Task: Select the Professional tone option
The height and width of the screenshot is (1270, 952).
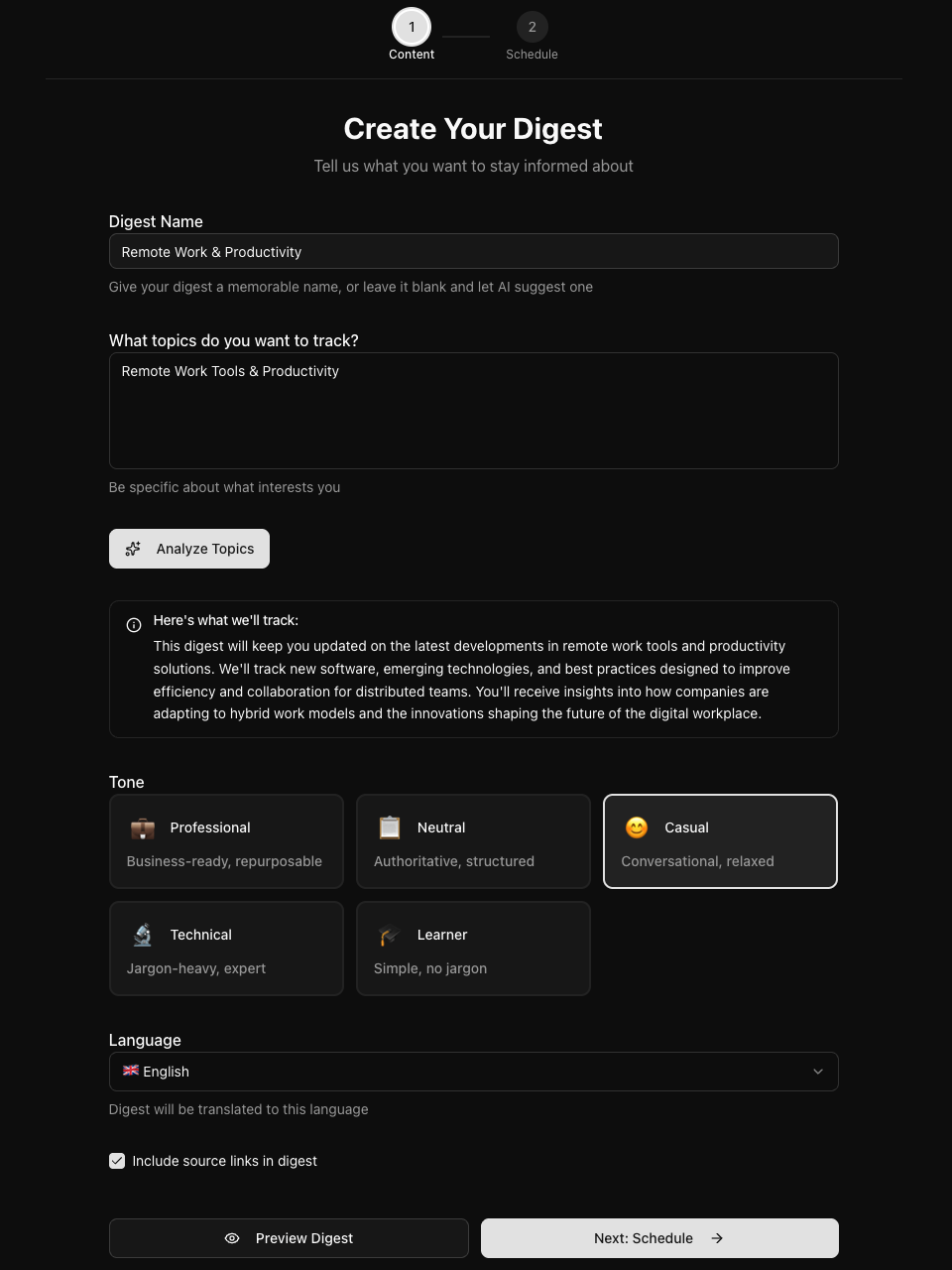Action: pos(226,840)
